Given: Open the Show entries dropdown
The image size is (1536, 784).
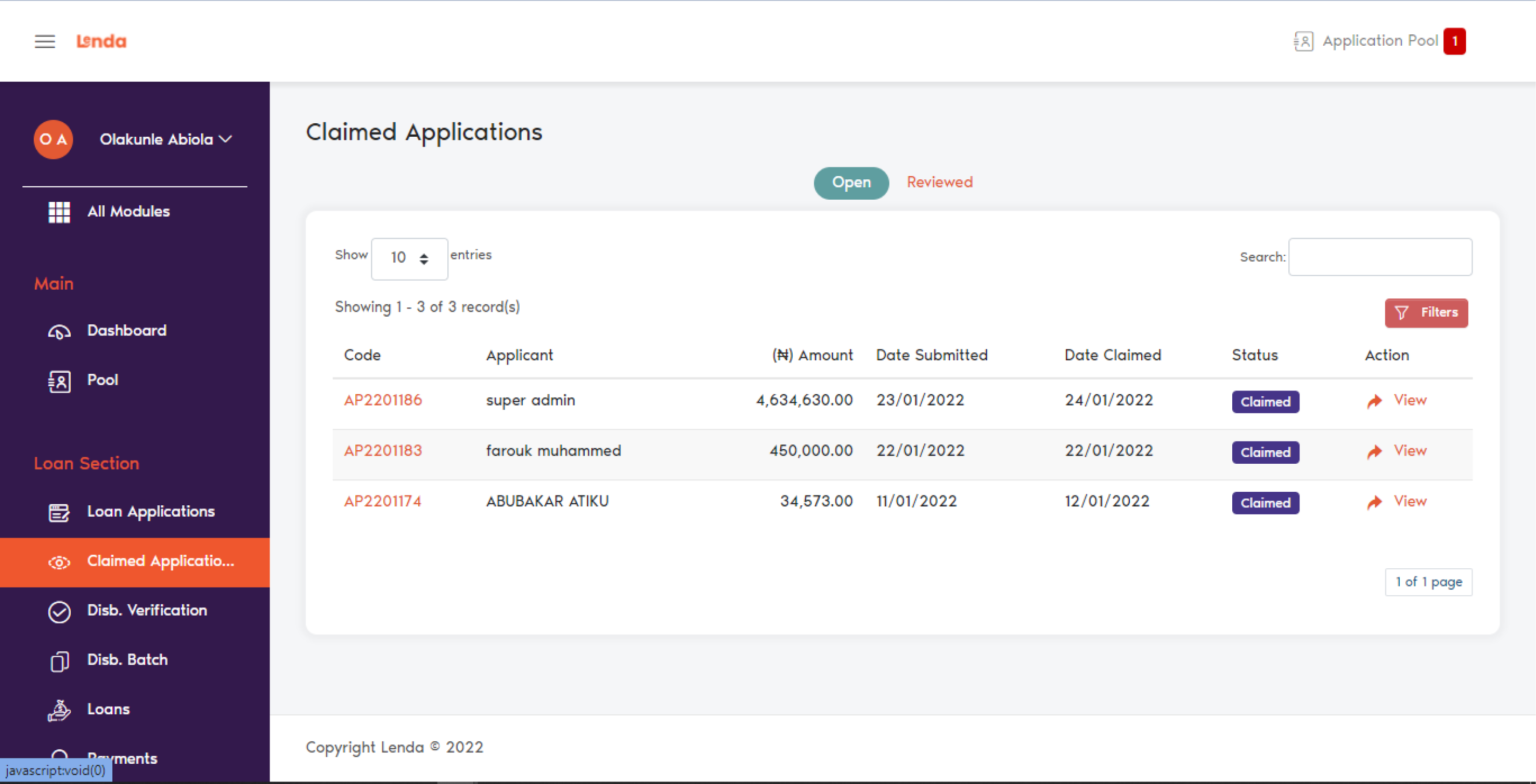Looking at the screenshot, I should point(409,258).
